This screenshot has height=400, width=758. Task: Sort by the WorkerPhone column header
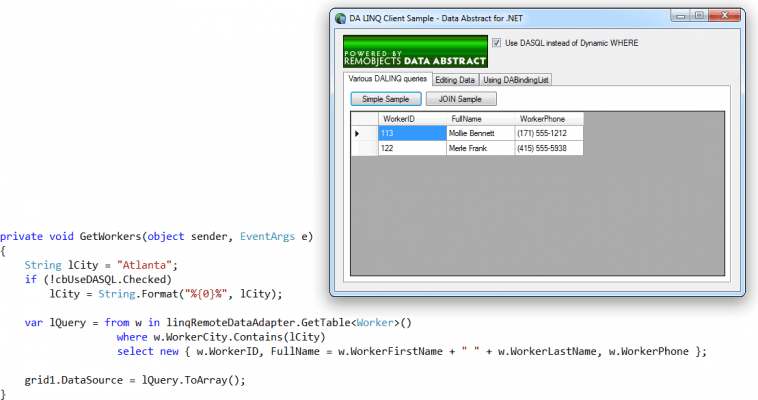(x=549, y=119)
